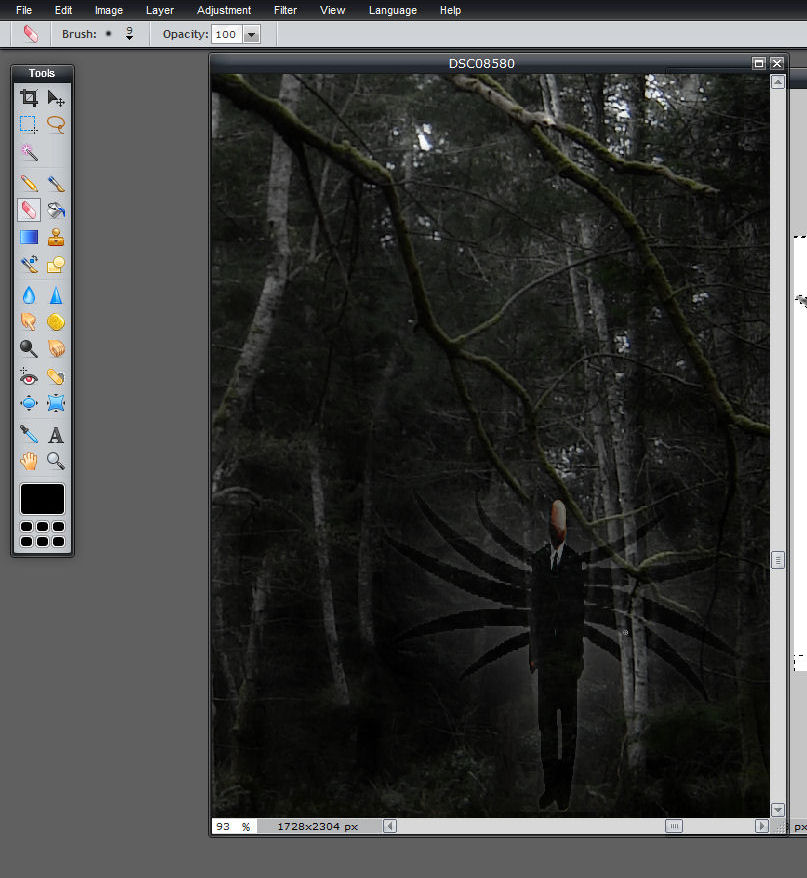
Task: Pick the Lasso tool
Action: pyautogui.click(x=55, y=124)
